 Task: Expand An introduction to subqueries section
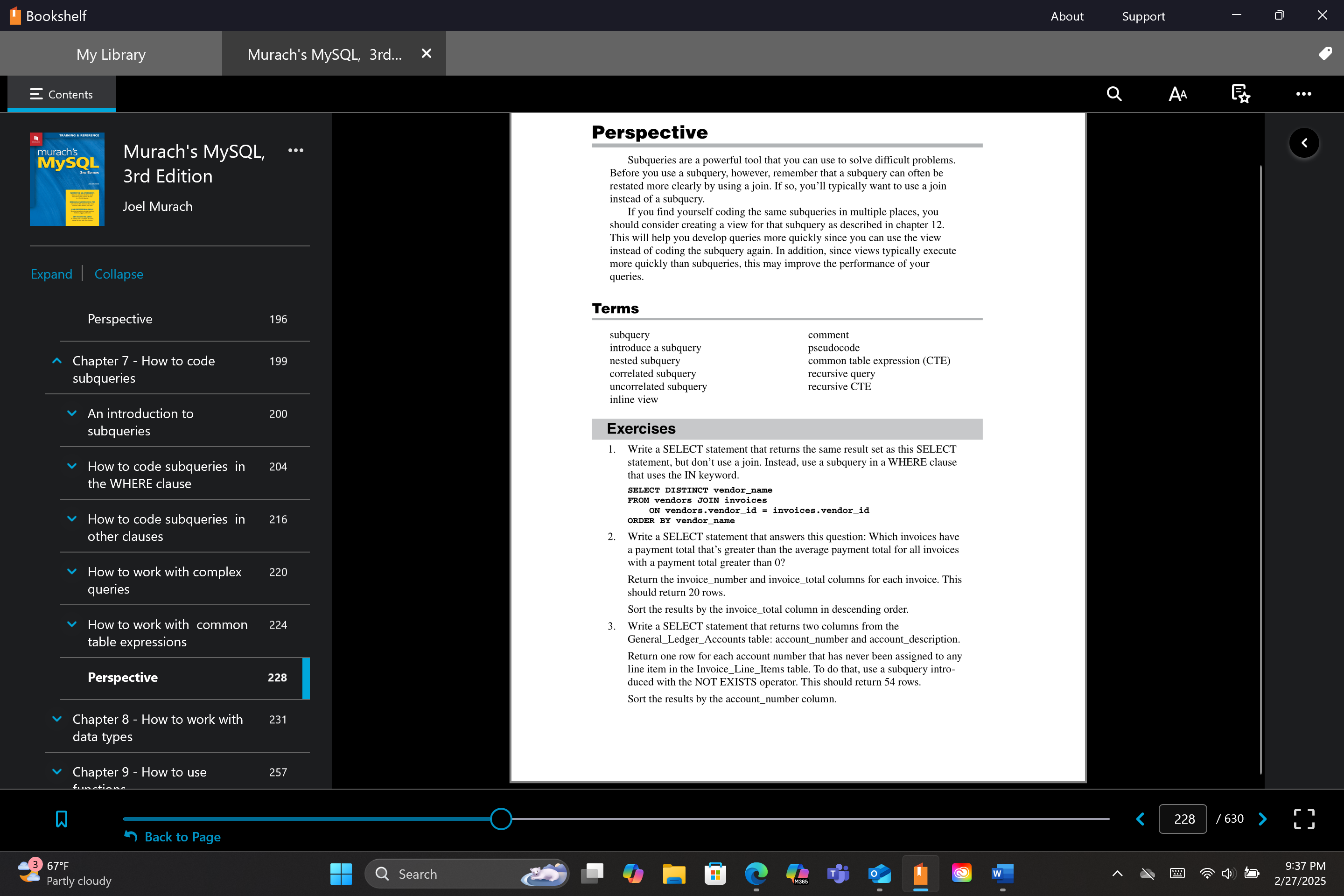pyautogui.click(x=72, y=413)
